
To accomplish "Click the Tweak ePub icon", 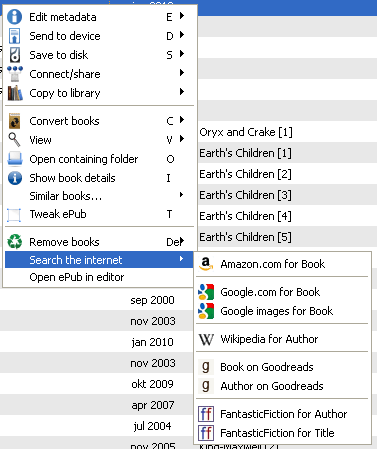I will click(x=14, y=215).
